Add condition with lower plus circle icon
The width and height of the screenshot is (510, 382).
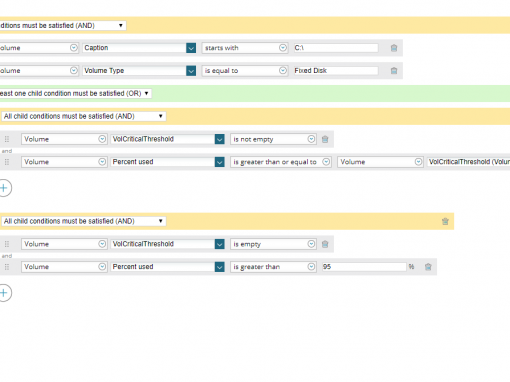(x=4, y=293)
